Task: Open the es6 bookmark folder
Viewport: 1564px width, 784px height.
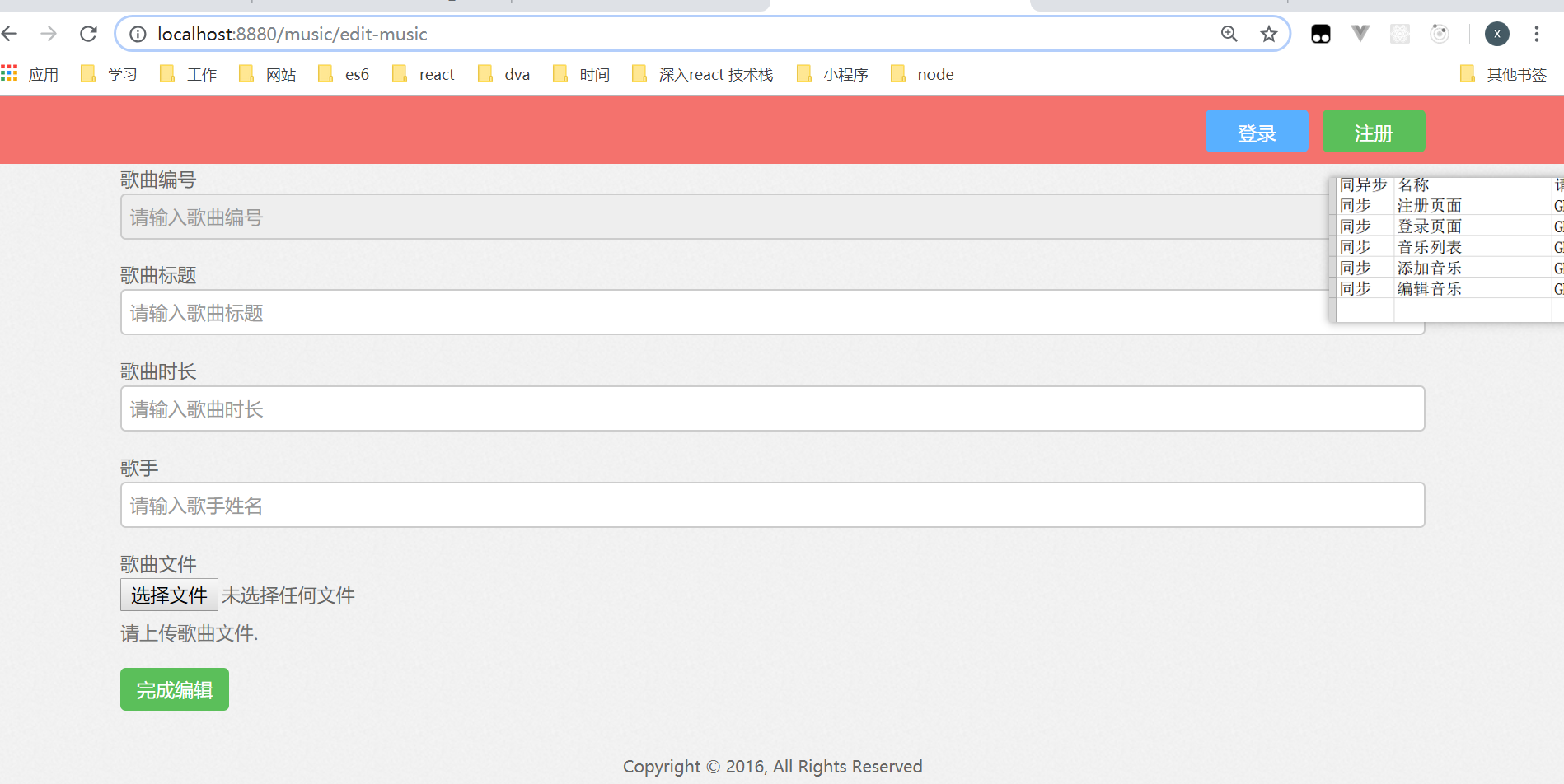Action: tap(344, 74)
